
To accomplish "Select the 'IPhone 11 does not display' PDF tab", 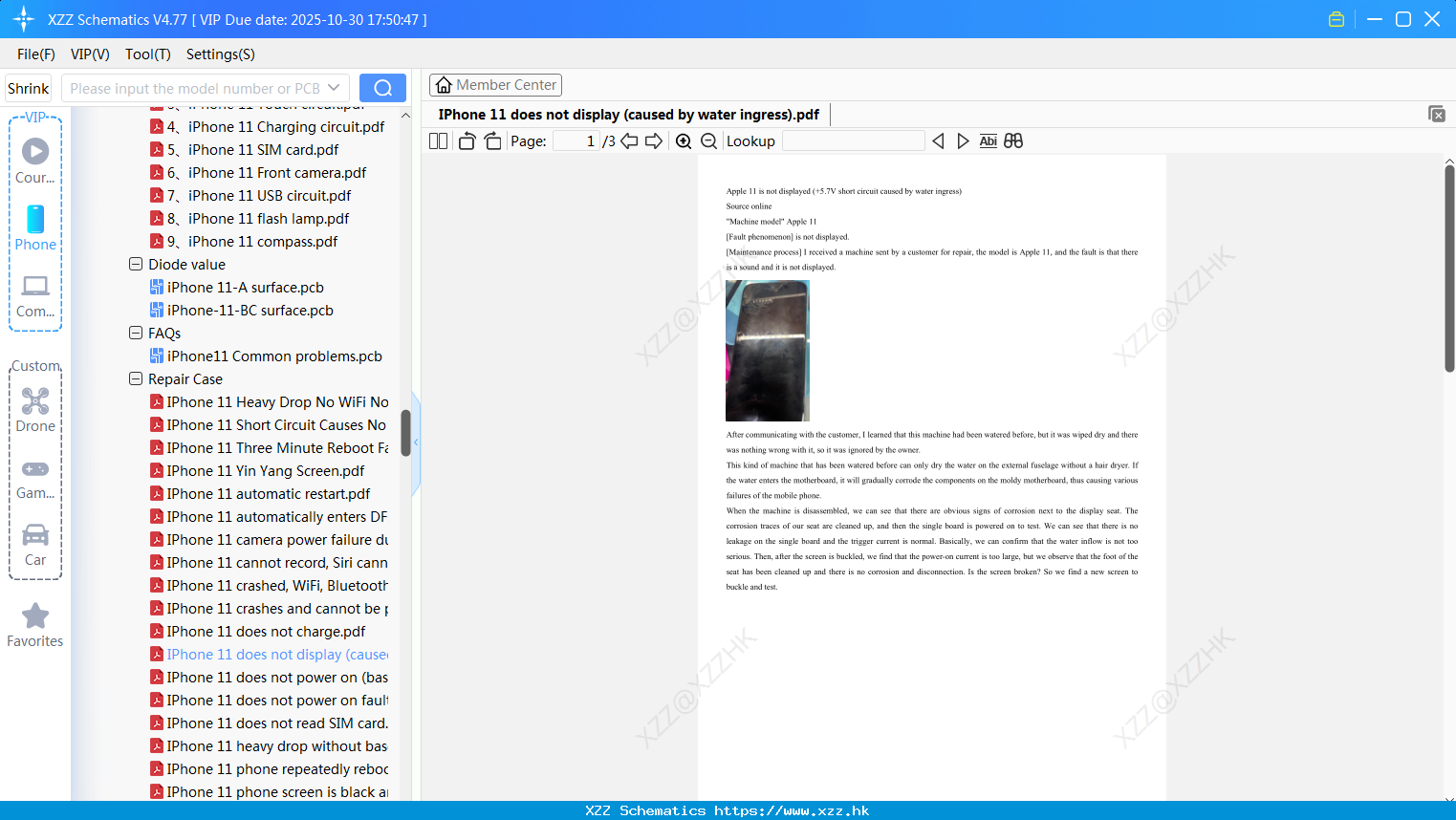I will (629, 115).
